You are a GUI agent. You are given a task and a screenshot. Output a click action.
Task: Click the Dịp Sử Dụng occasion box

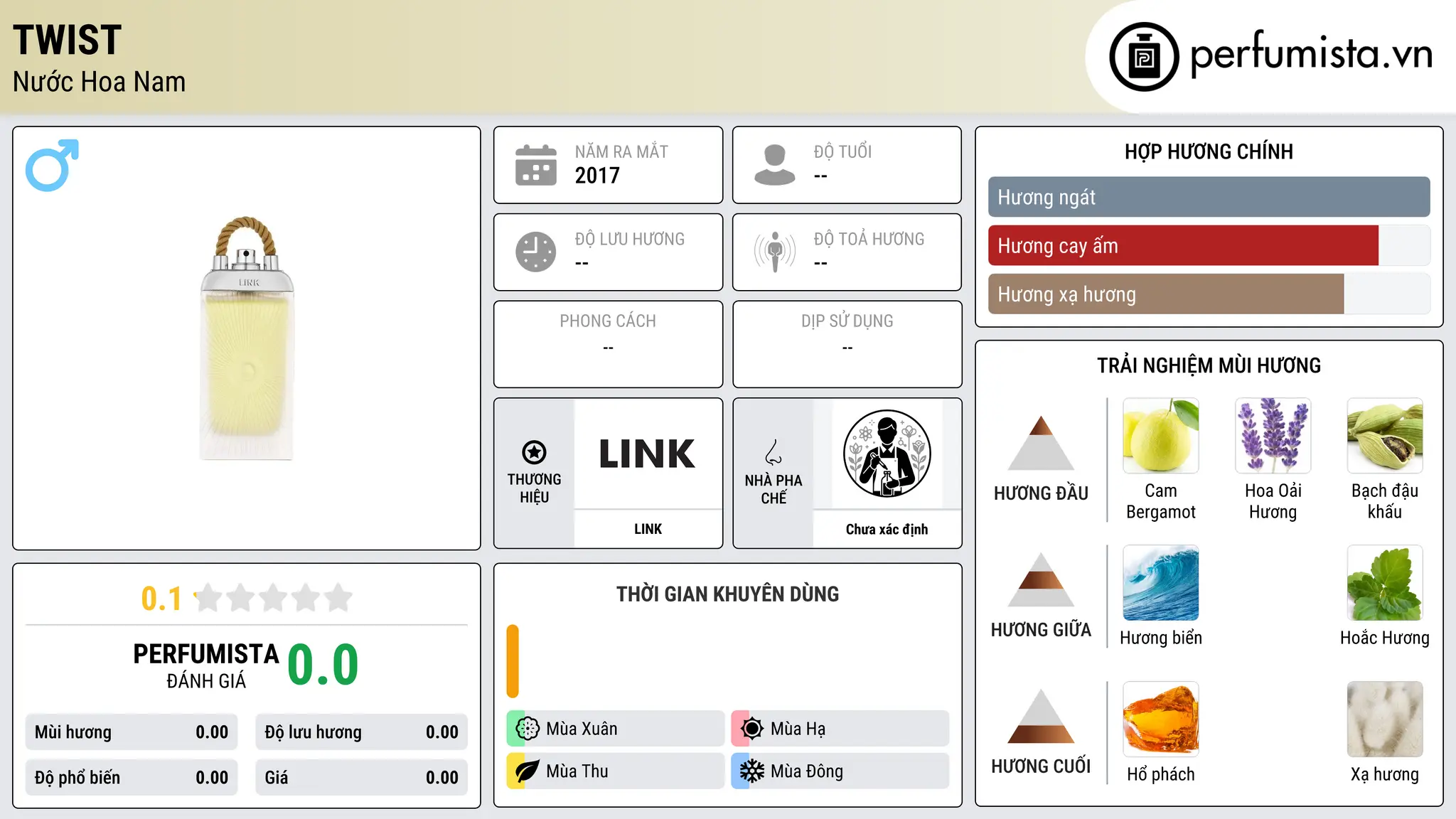(847, 344)
